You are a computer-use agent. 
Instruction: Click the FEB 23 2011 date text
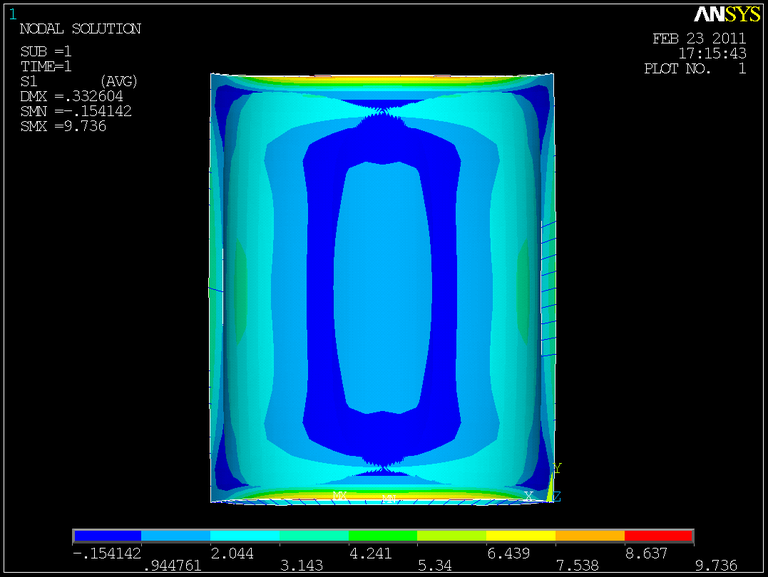(x=699, y=39)
